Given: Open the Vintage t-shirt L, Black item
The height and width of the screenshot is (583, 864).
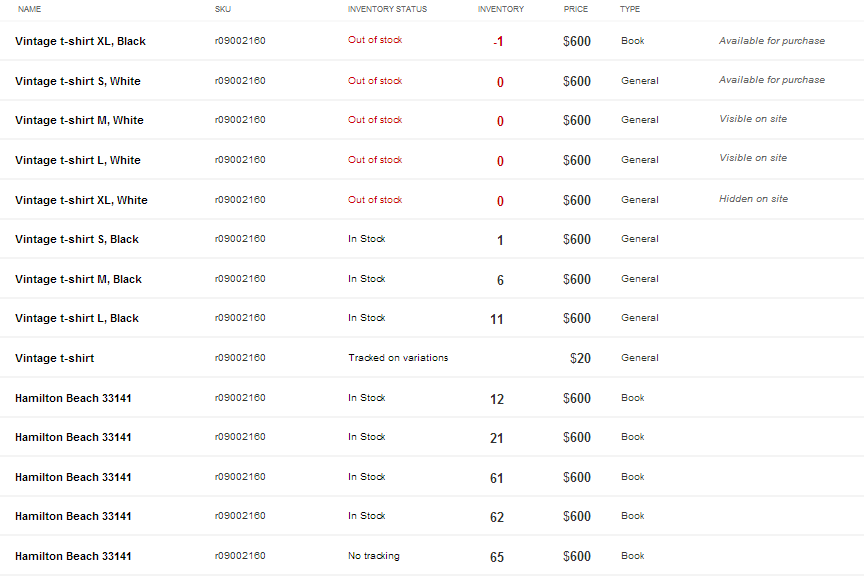Looking at the screenshot, I should click(x=77, y=318).
